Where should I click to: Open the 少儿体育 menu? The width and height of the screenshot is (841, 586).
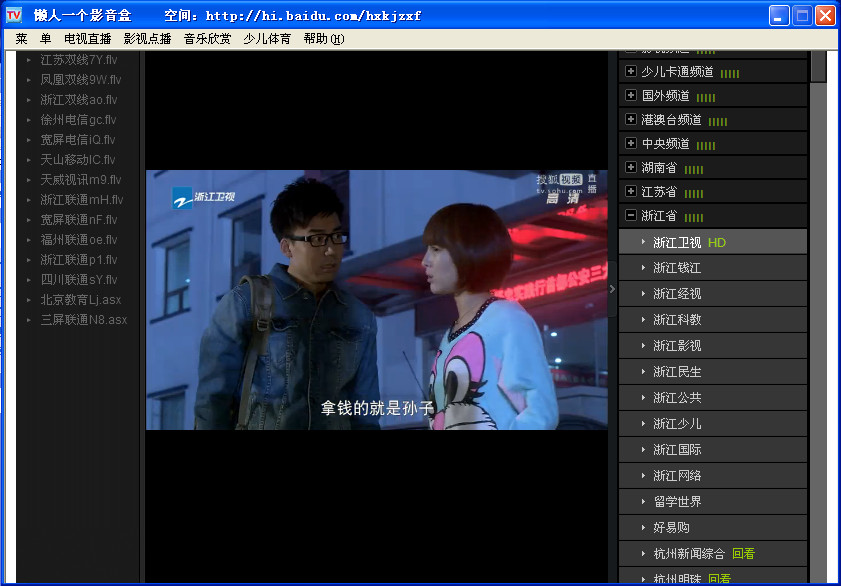click(267, 39)
